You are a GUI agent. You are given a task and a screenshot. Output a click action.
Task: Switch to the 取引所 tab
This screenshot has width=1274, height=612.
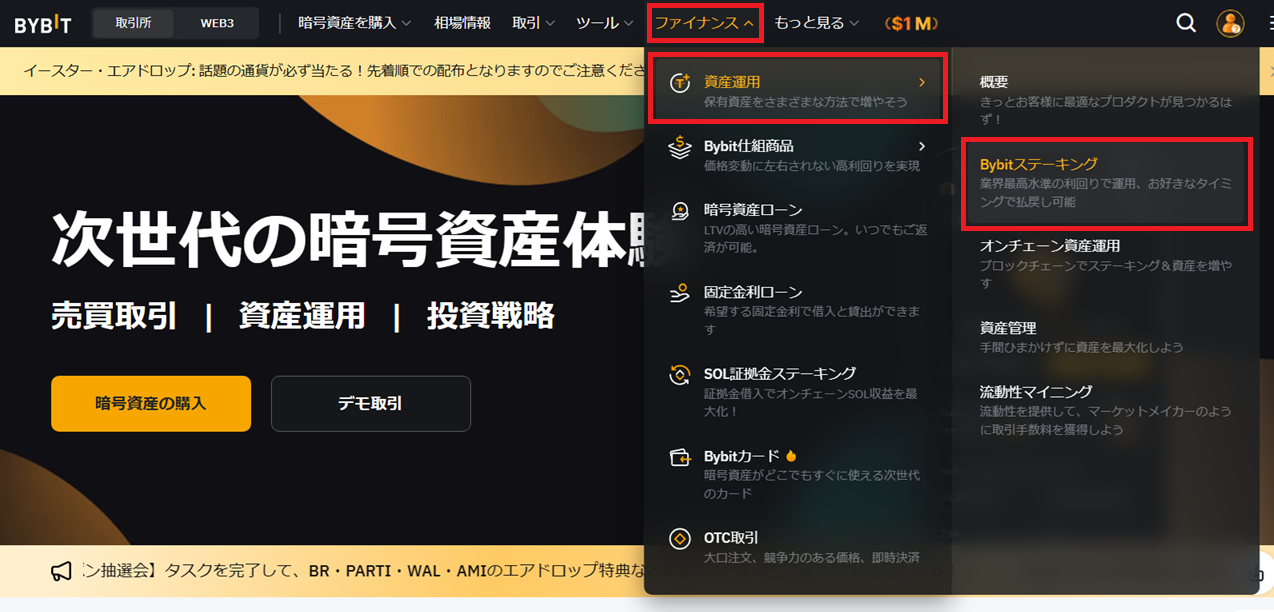point(133,22)
